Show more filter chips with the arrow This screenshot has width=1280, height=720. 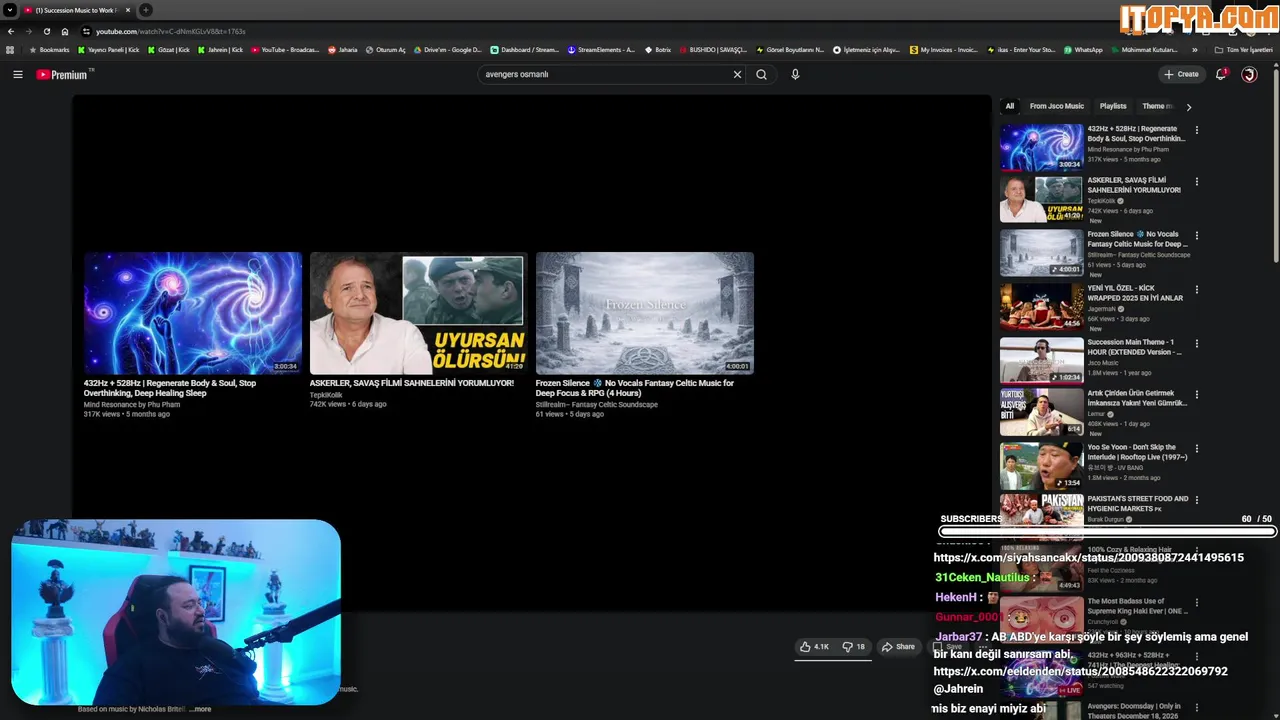pos(1188,106)
